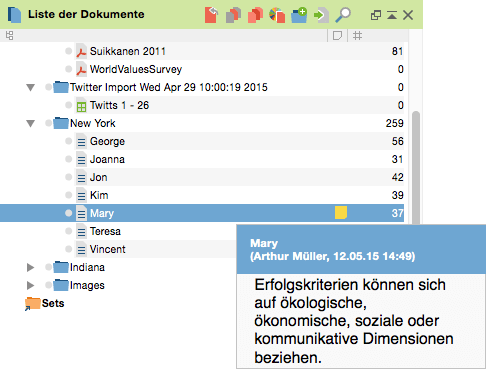Open the yellow memo note on Mary

tap(341, 213)
